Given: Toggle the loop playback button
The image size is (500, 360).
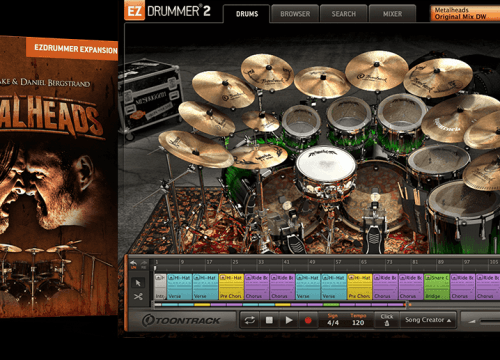Looking at the screenshot, I should tap(250, 320).
